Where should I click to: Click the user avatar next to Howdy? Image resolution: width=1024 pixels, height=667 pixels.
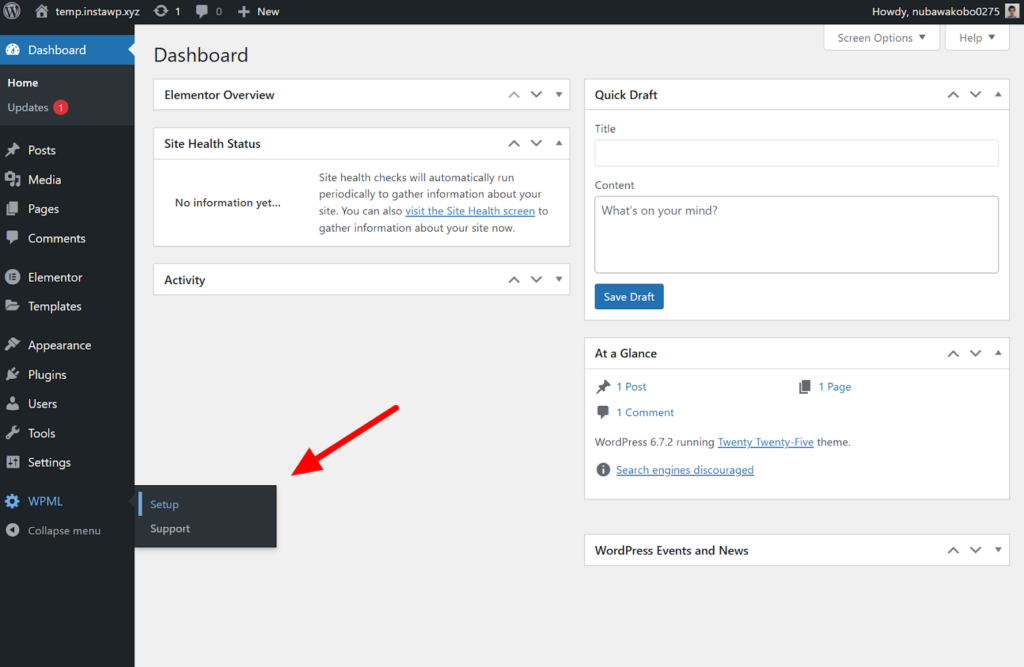tap(1012, 11)
